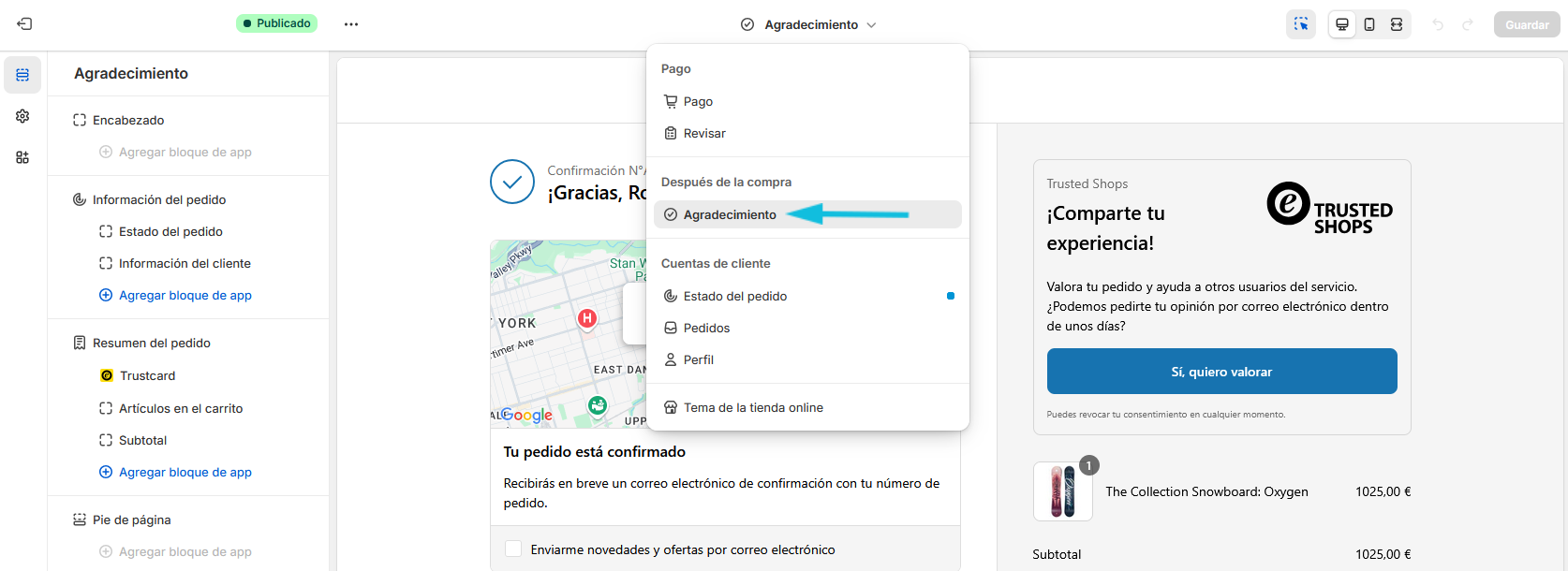The image size is (1568, 571).
Task: Switch to desktop preview
Action: (1342, 24)
